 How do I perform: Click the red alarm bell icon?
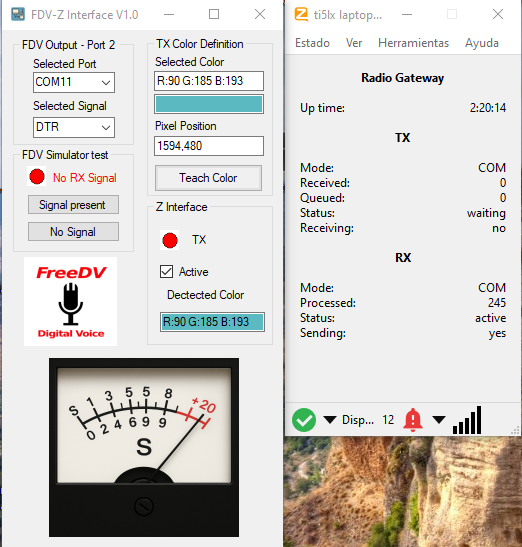coord(413,420)
